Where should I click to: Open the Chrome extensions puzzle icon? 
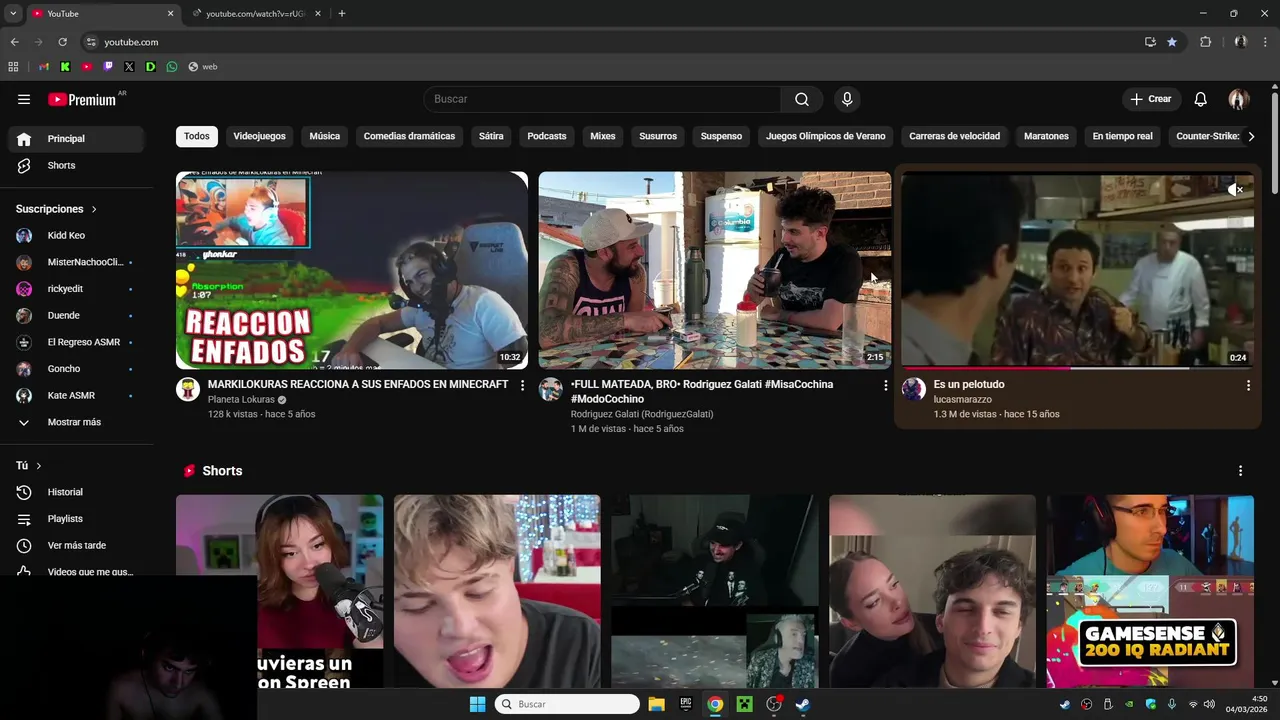tap(1205, 42)
